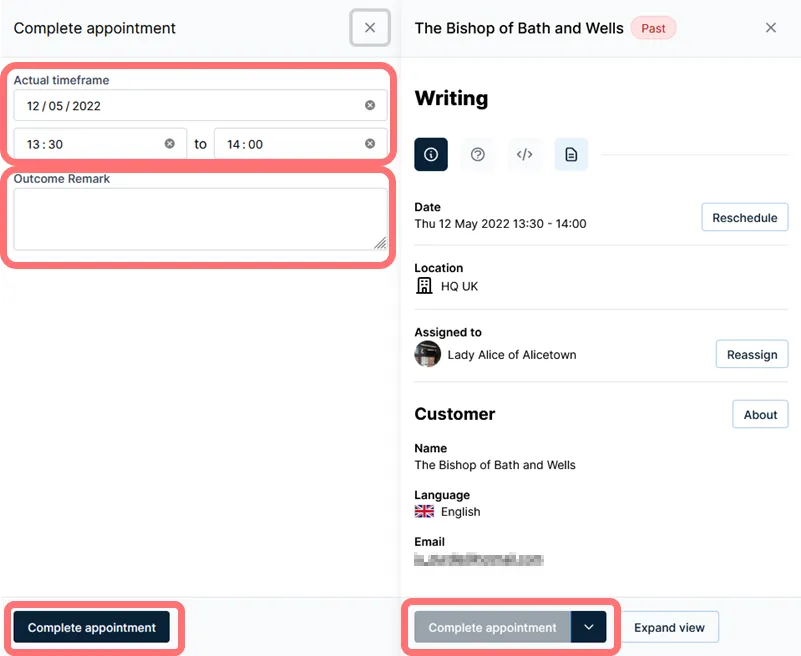This screenshot has height=656, width=801.
Task: Click The Bishop of Bath and Wells title
Action: tap(519, 28)
